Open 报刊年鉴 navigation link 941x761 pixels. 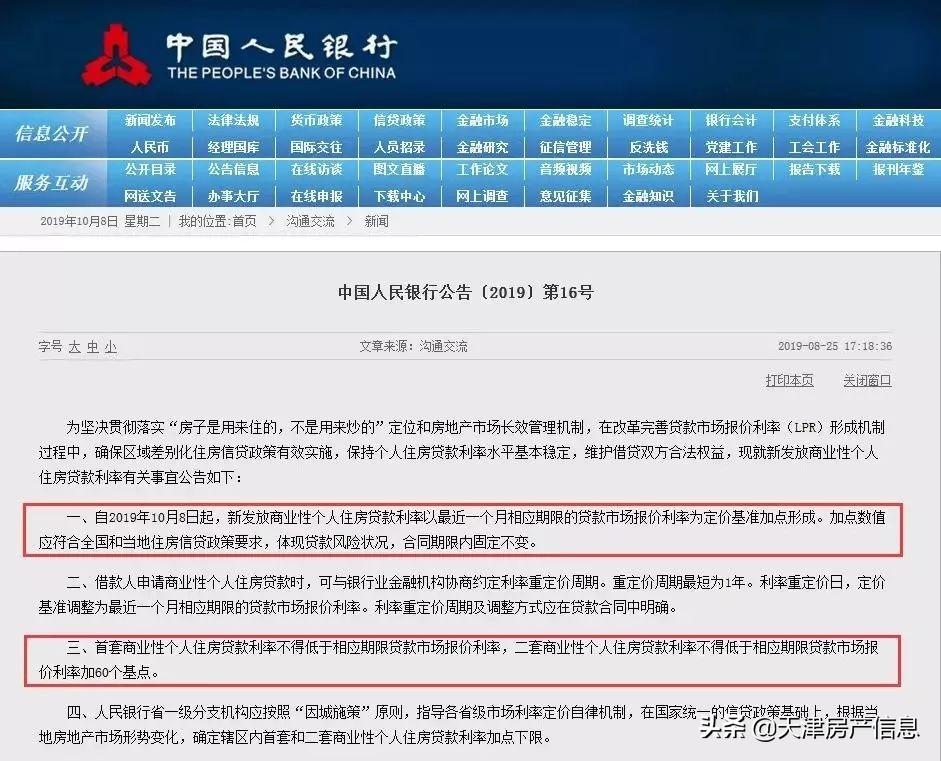tap(898, 170)
